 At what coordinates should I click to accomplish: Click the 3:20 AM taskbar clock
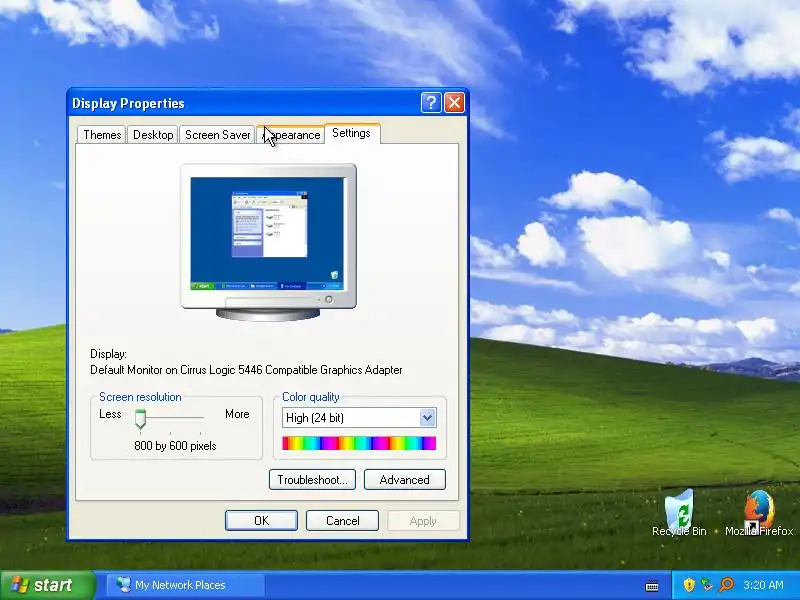tap(763, 585)
